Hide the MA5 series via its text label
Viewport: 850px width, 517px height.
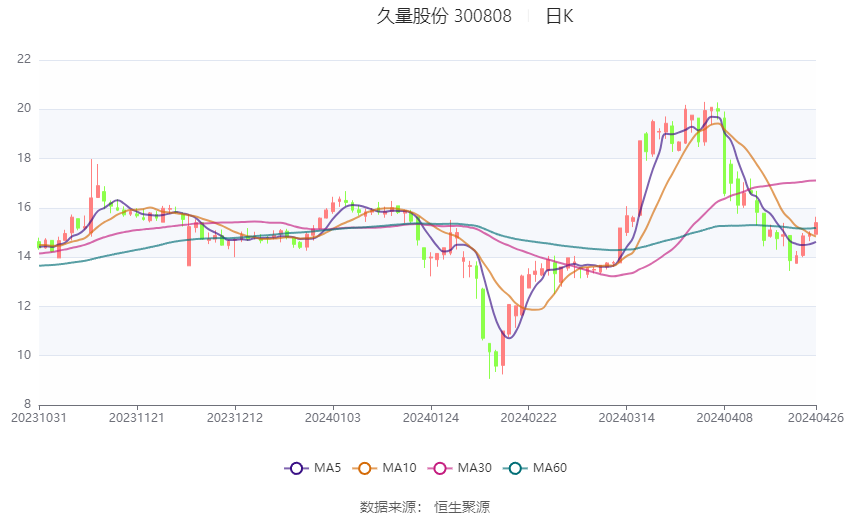pyautogui.click(x=327, y=468)
